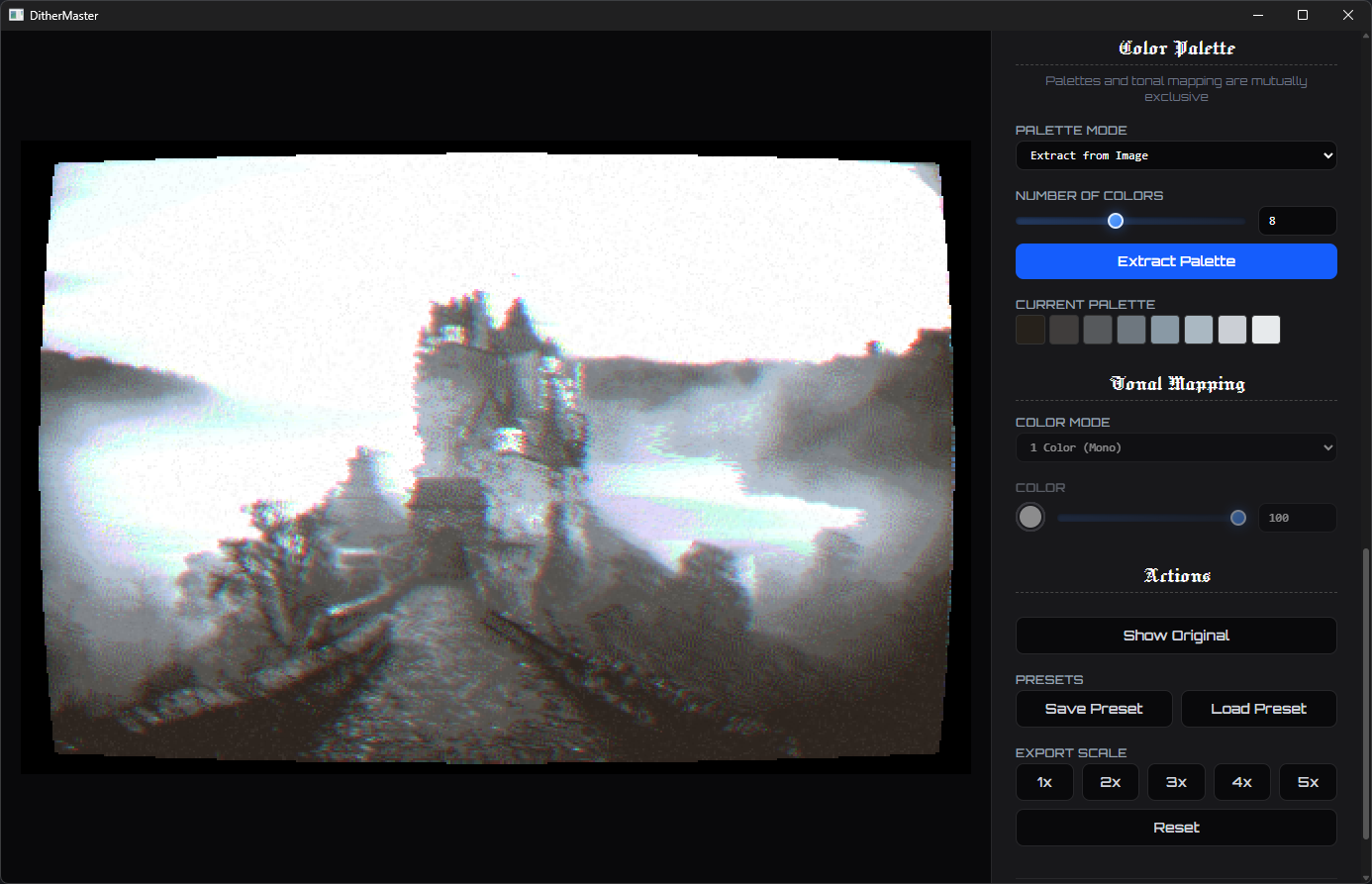Click the NUMBER OF COLORS label
This screenshot has height=884, width=1372.
pos(1089,195)
